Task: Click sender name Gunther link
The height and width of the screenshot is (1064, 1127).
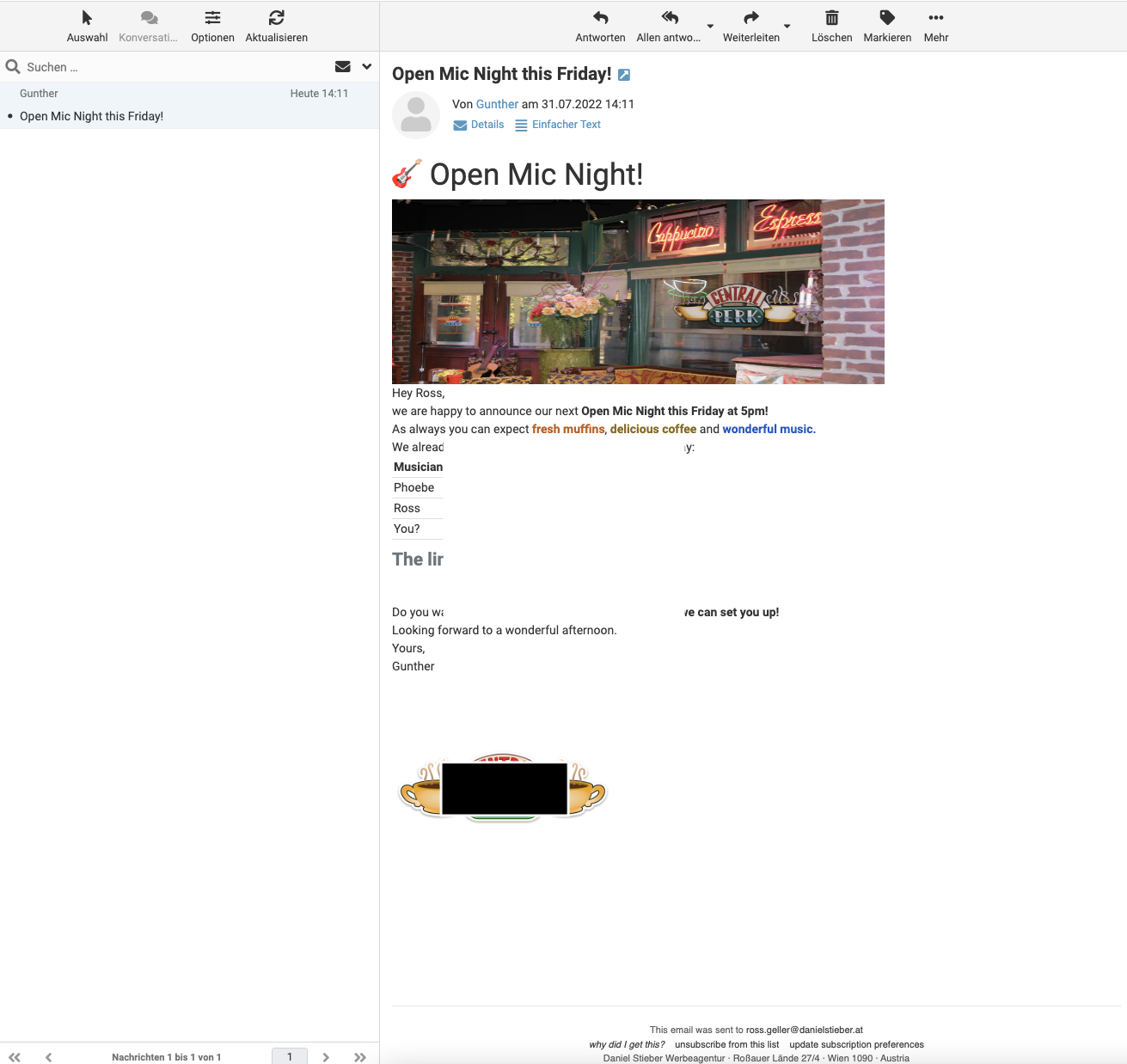Action: pos(497,104)
